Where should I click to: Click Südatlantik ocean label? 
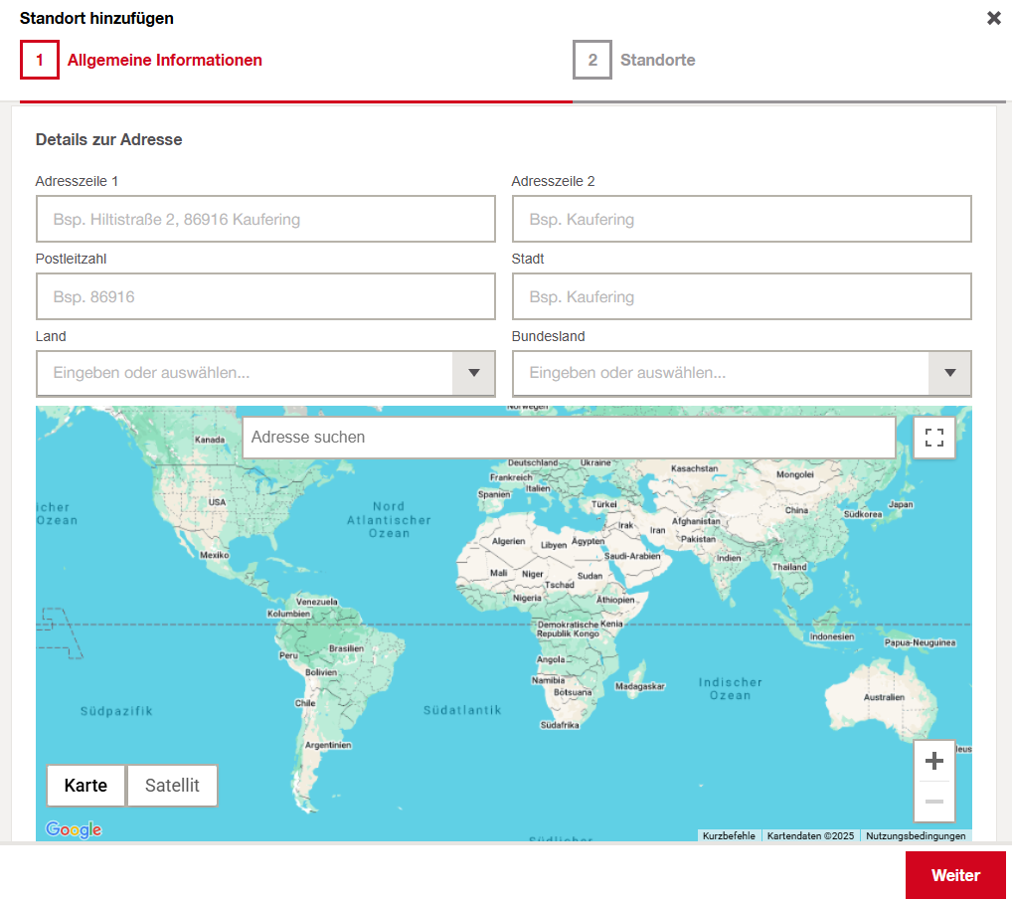click(x=462, y=710)
